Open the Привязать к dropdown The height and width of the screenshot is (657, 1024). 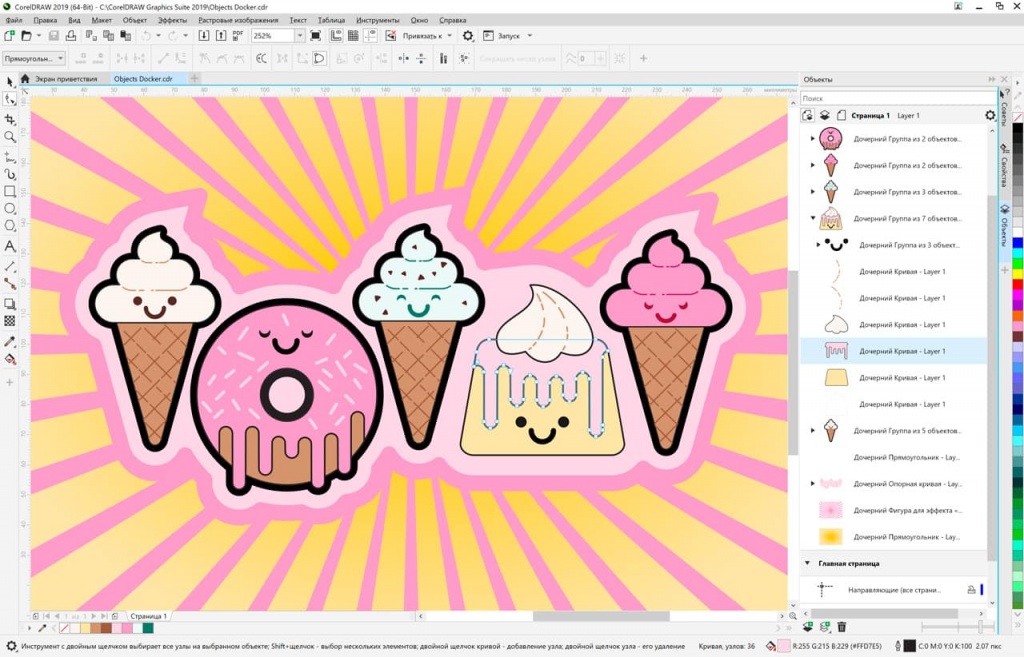point(449,36)
